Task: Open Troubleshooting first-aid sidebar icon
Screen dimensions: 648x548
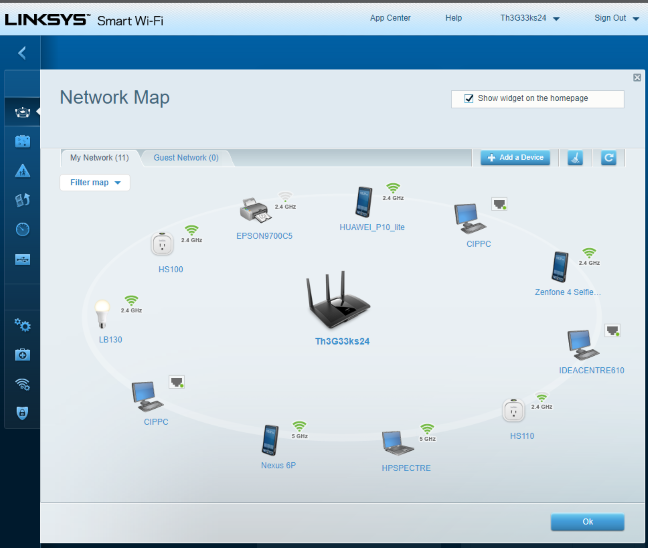Action: [x=22, y=355]
